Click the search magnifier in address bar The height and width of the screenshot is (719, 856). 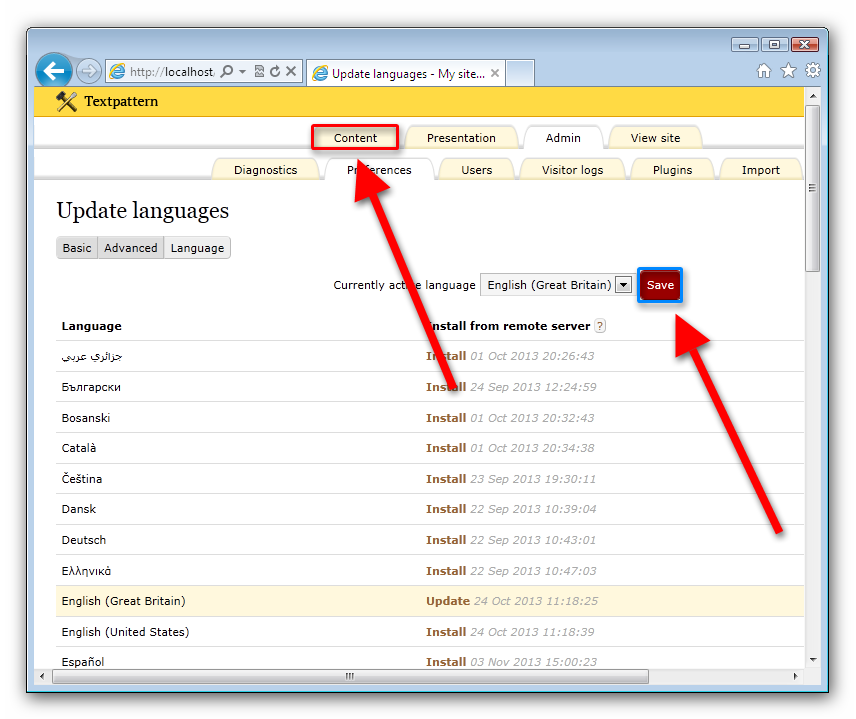(x=227, y=72)
